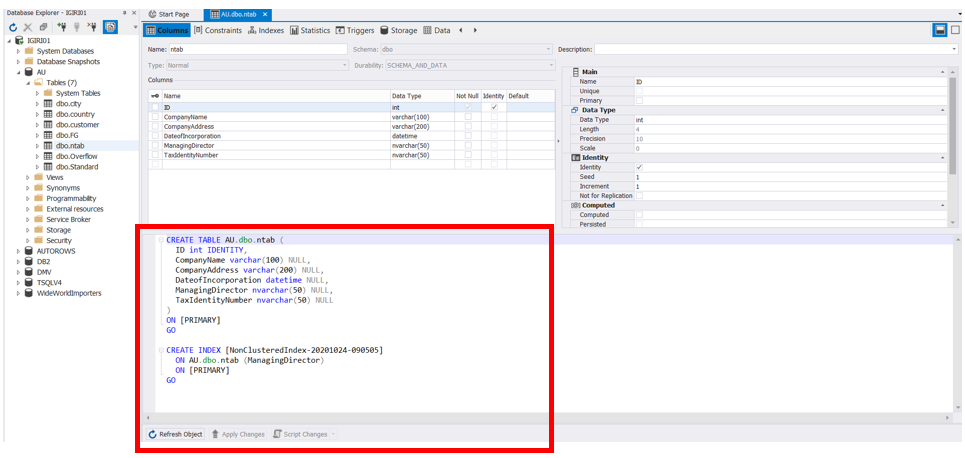Close the Database Explorer panel
The image size is (965, 458).
point(134,12)
